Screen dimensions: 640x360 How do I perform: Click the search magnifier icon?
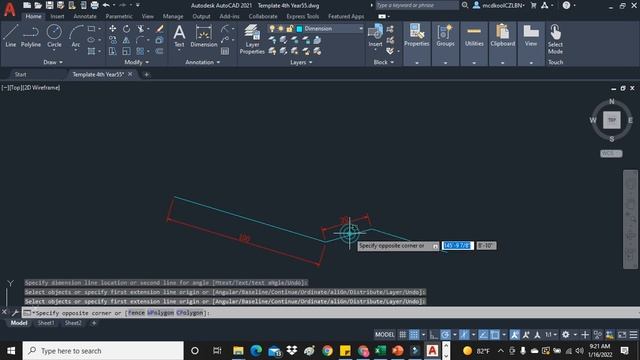pos(464,5)
